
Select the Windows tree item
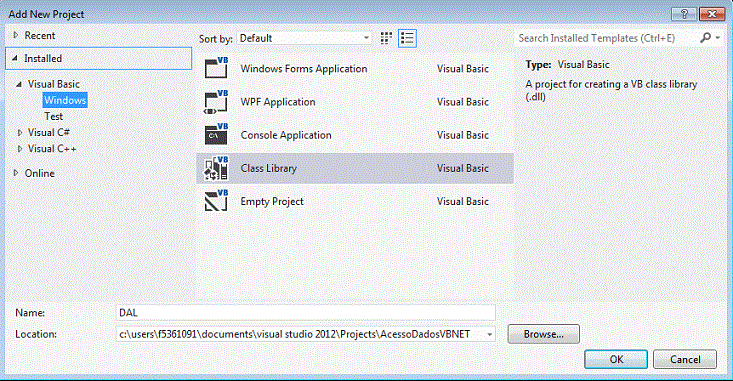pos(65,100)
